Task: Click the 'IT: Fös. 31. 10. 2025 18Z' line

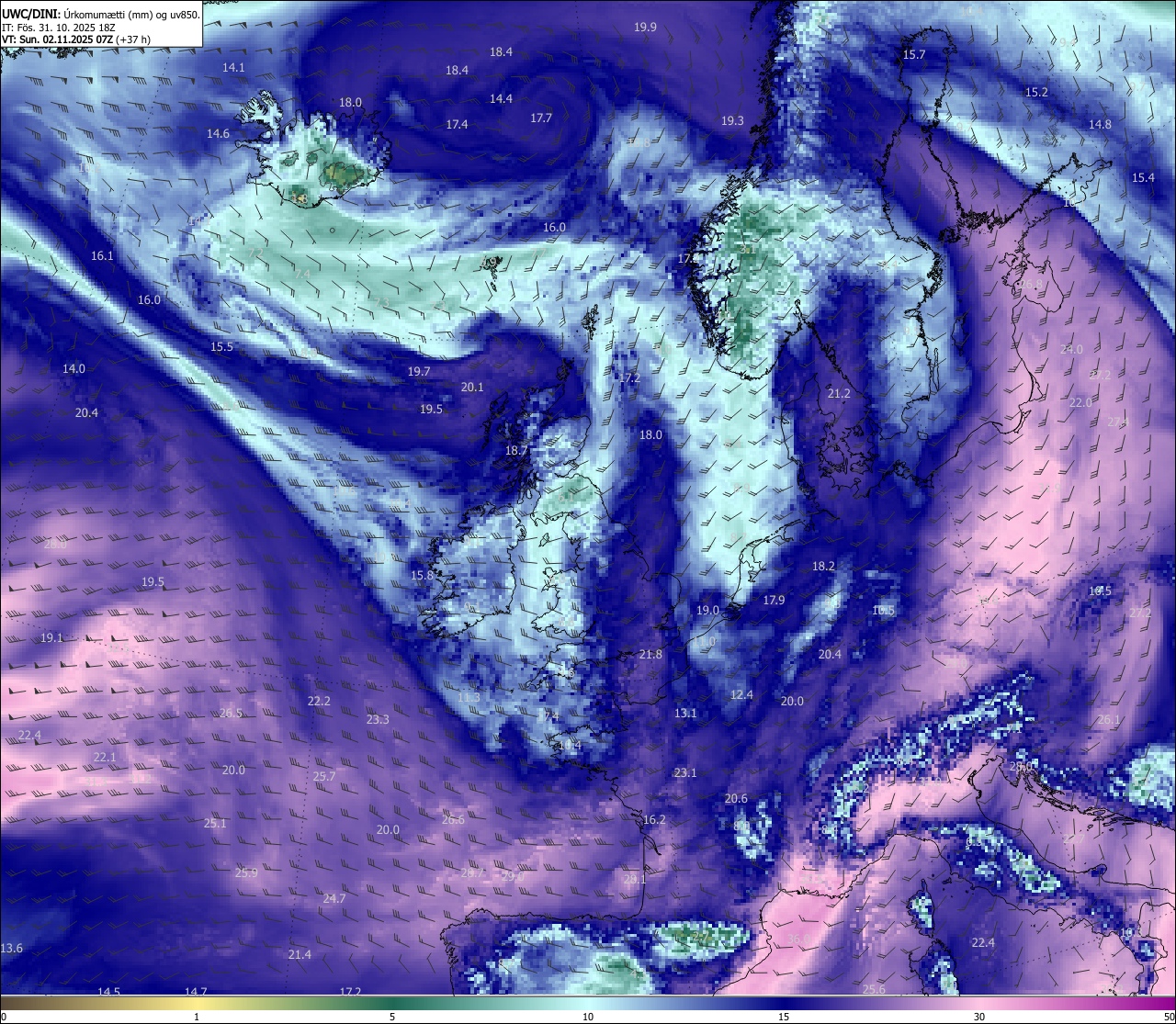Action: [x=58, y=27]
